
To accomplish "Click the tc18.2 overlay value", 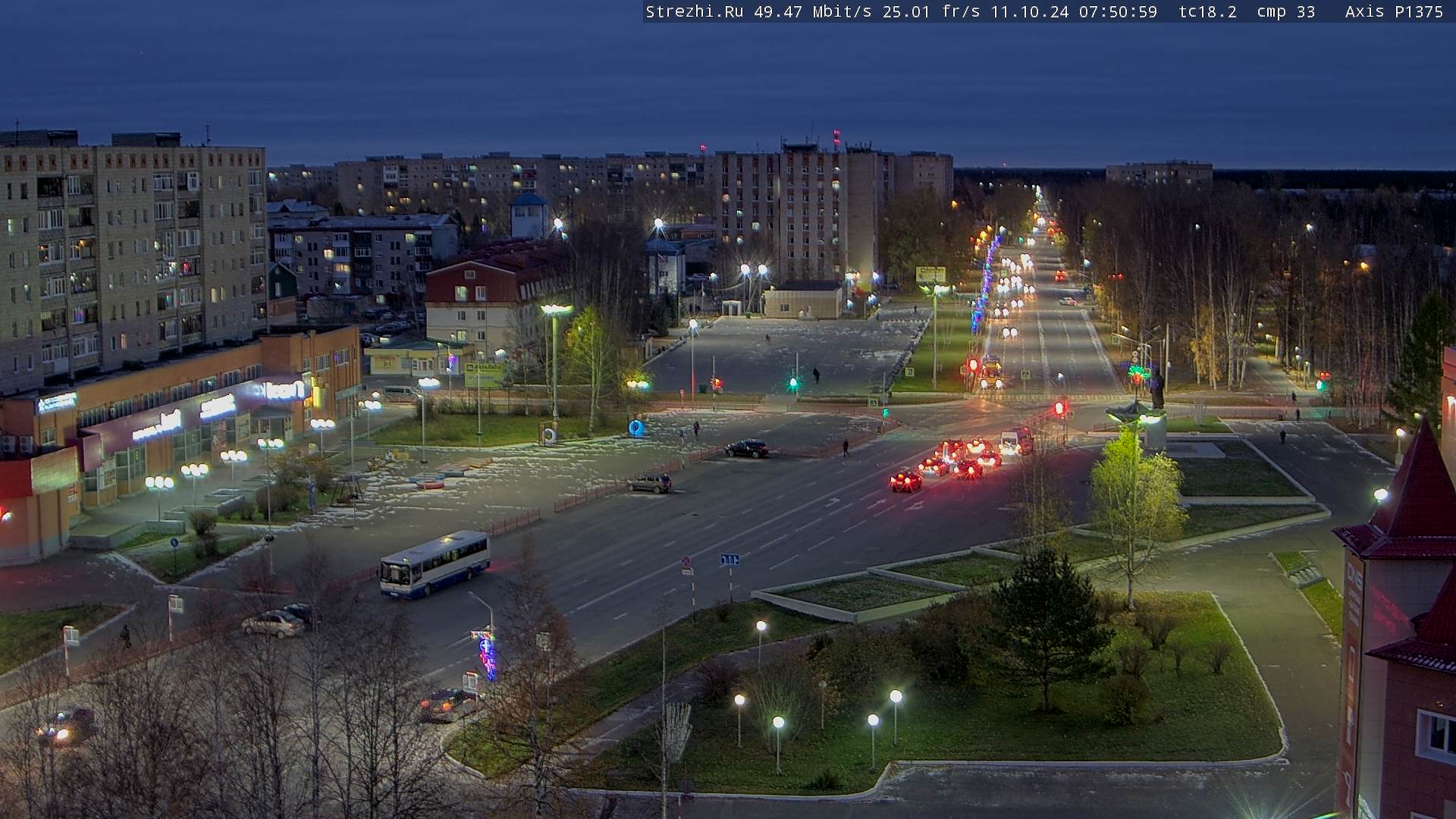I will [1207, 12].
